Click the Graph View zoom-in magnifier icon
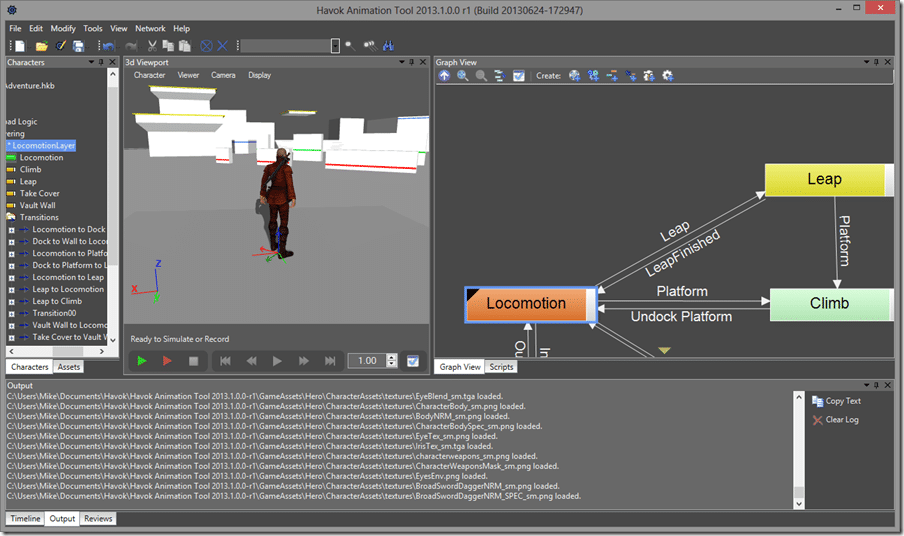 pyautogui.click(x=462, y=76)
